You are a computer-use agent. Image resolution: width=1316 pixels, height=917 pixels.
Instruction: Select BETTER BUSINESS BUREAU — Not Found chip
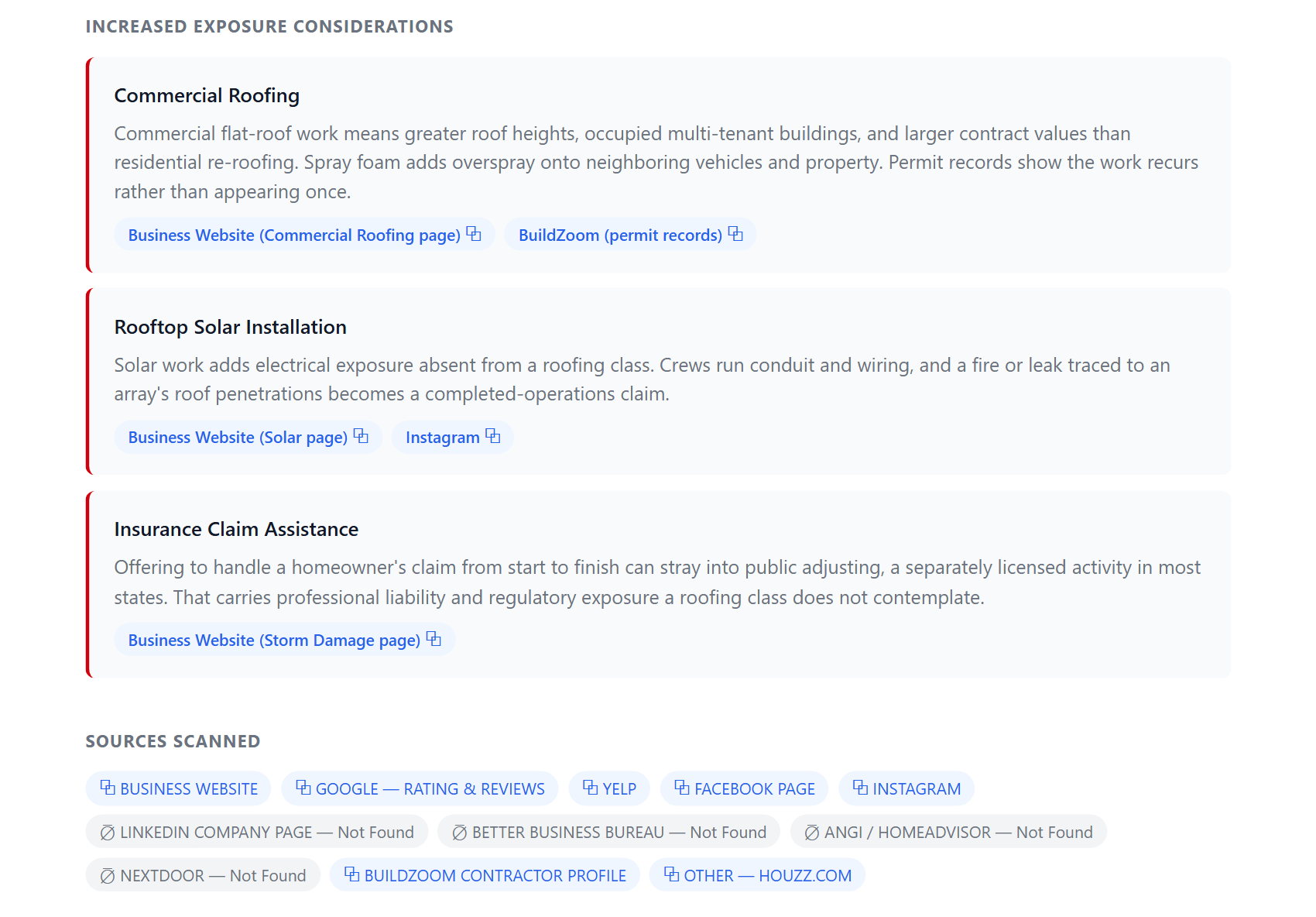[609, 832]
